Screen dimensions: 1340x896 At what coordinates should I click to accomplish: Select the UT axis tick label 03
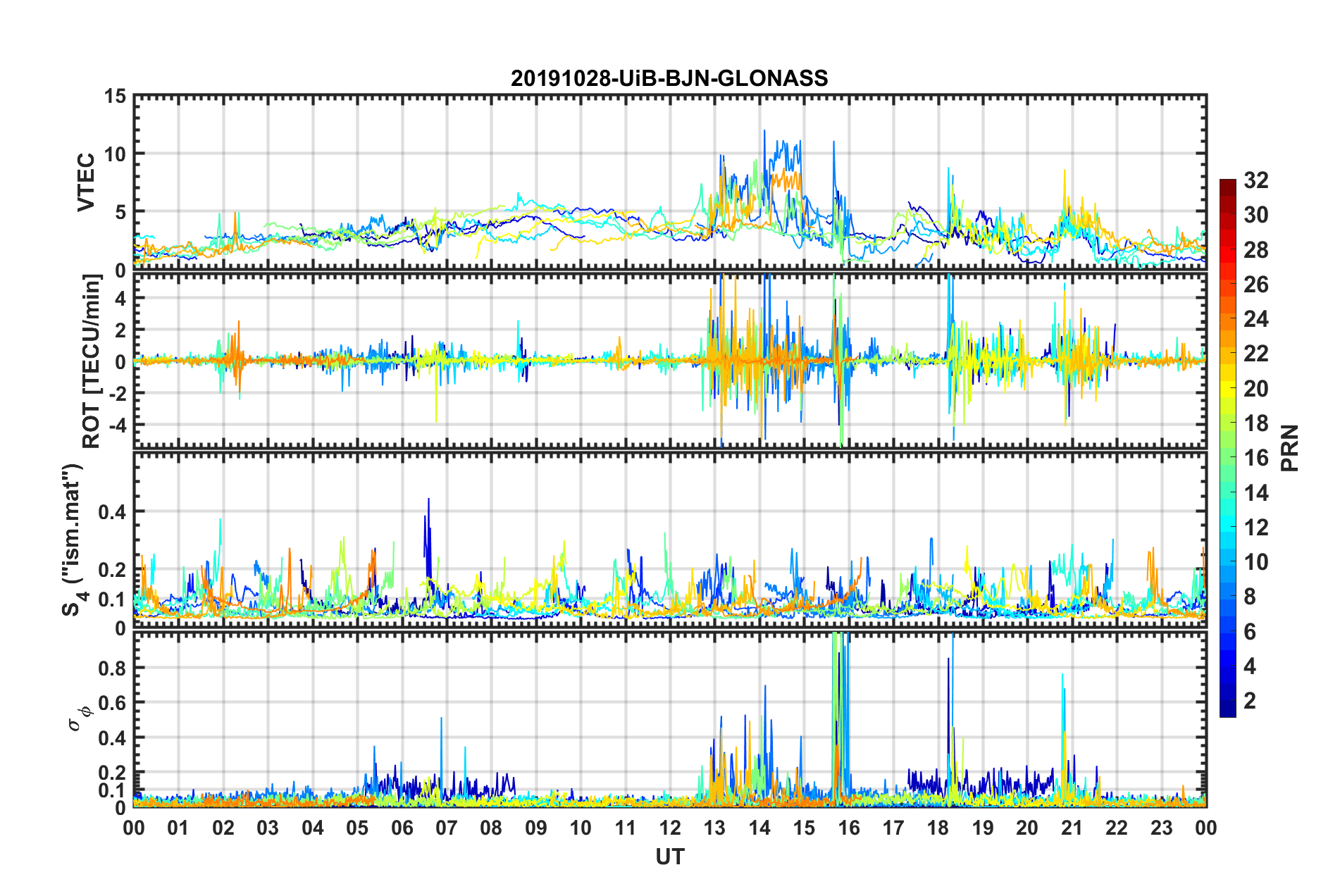(x=268, y=828)
